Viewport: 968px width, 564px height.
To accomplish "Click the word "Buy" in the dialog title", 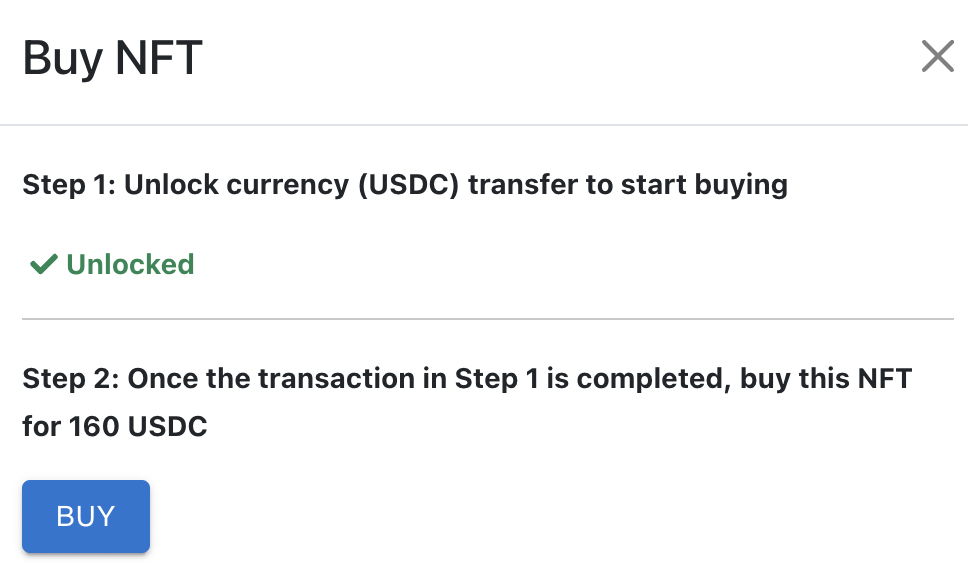I will coord(63,58).
